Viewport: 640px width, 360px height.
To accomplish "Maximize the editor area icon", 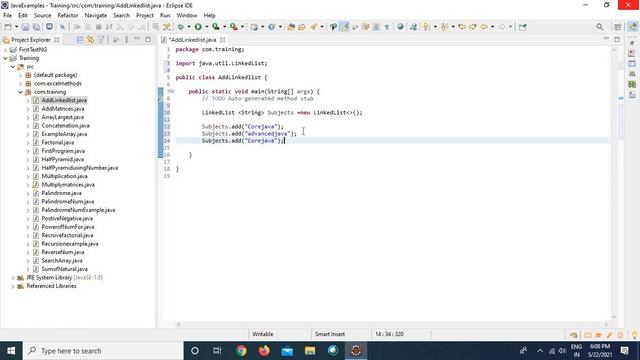I will (617, 40).
